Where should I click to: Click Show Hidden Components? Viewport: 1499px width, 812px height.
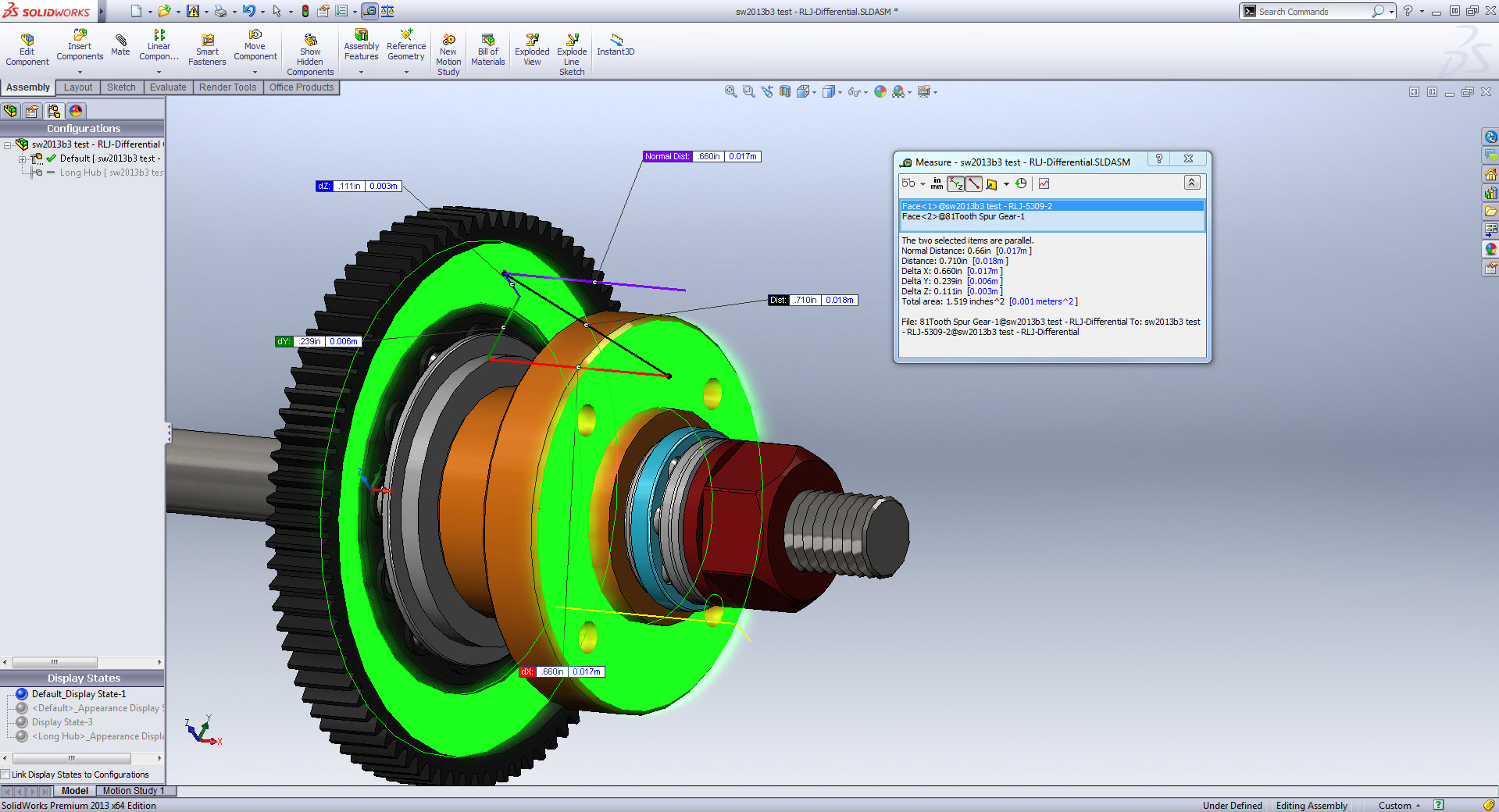click(x=310, y=54)
